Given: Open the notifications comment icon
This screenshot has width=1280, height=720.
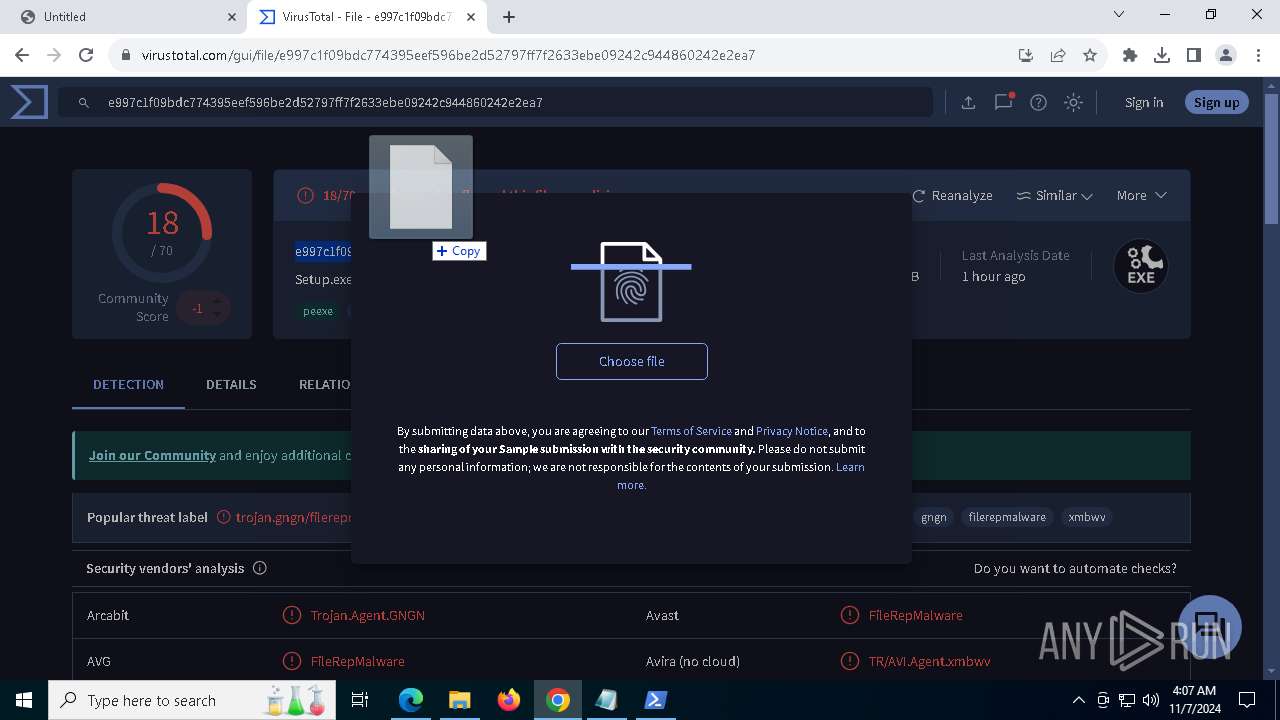Looking at the screenshot, I should tap(1003, 102).
